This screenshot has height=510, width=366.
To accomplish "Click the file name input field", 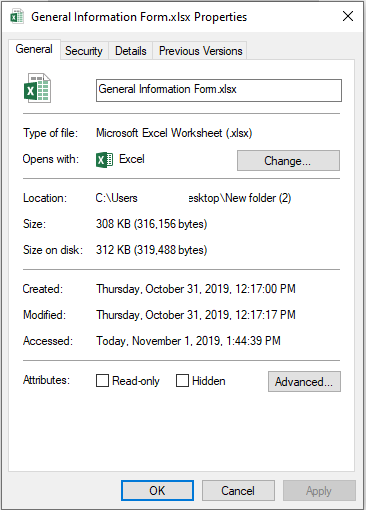I will (x=219, y=90).
